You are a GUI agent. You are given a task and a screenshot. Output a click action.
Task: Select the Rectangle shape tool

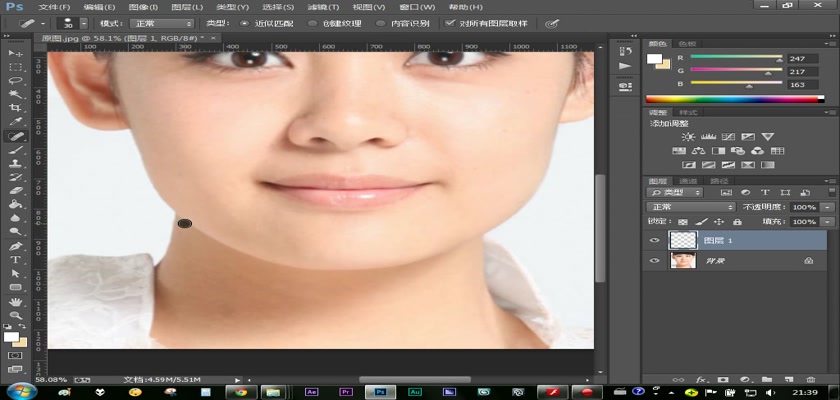[16, 288]
